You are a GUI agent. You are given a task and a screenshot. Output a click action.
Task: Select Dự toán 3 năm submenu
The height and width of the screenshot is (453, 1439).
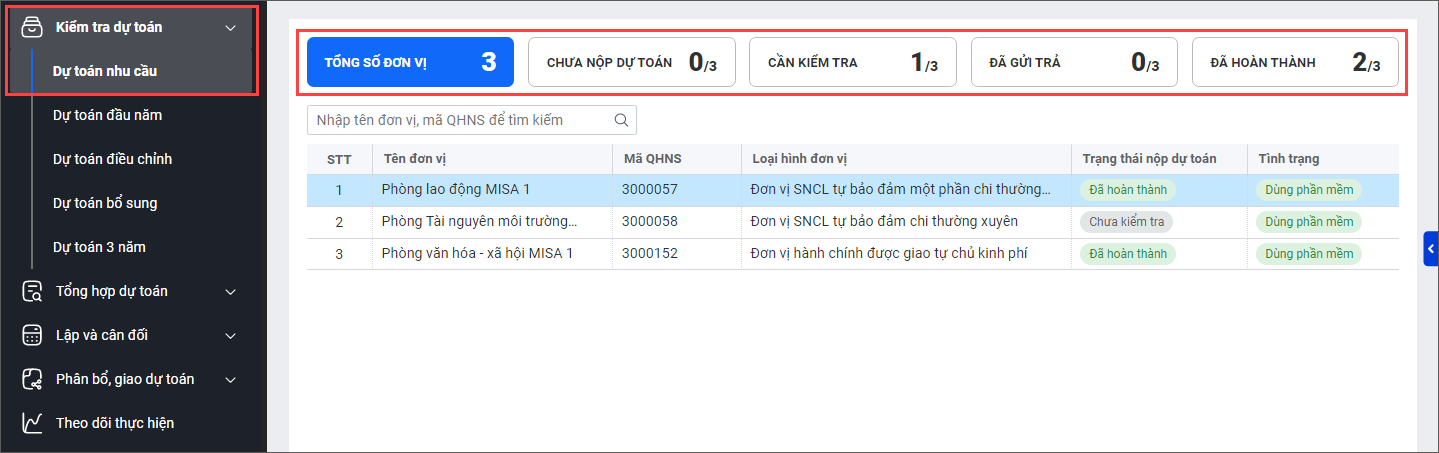pos(99,247)
